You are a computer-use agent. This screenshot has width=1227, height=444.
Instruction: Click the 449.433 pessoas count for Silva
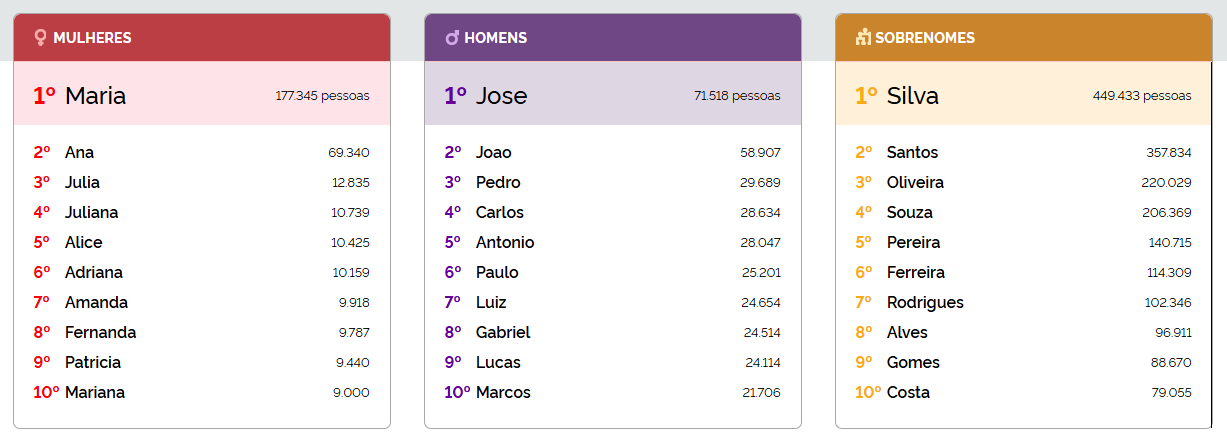pos(1141,96)
